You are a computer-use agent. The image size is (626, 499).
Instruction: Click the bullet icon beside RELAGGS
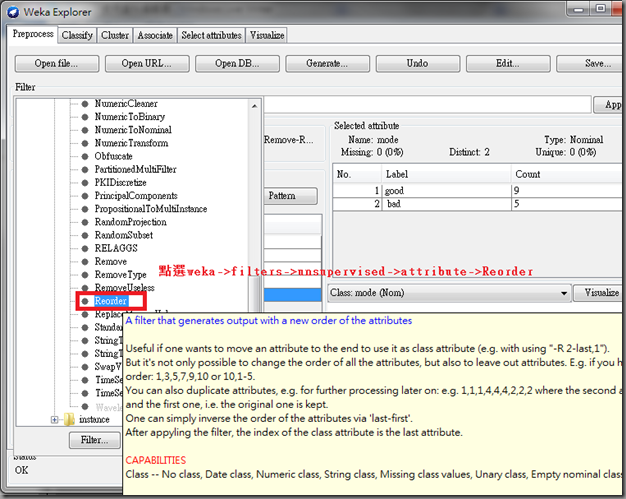pyautogui.click(x=85, y=249)
